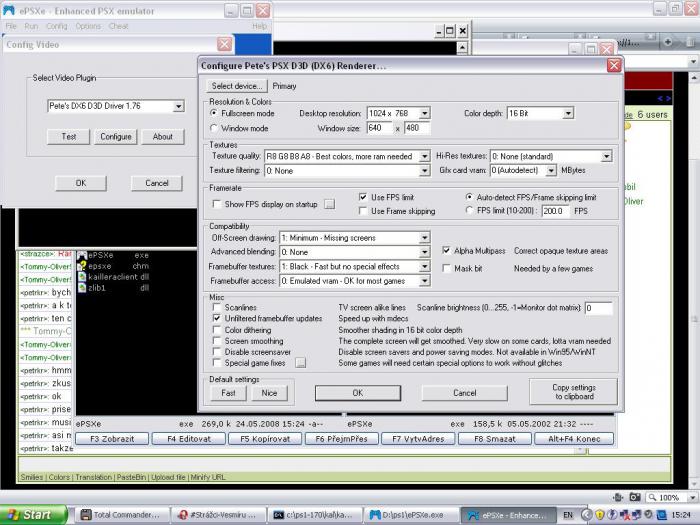
Task: Toggle the Use FPS limit checkbox
Action: pos(363,197)
